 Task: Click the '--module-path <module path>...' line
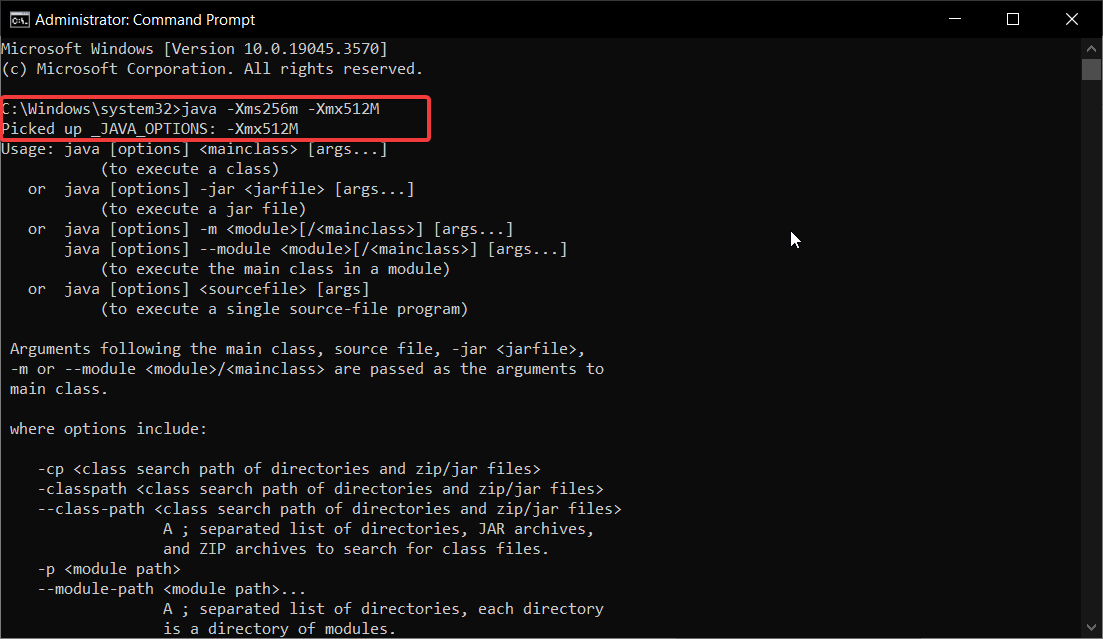point(172,589)
